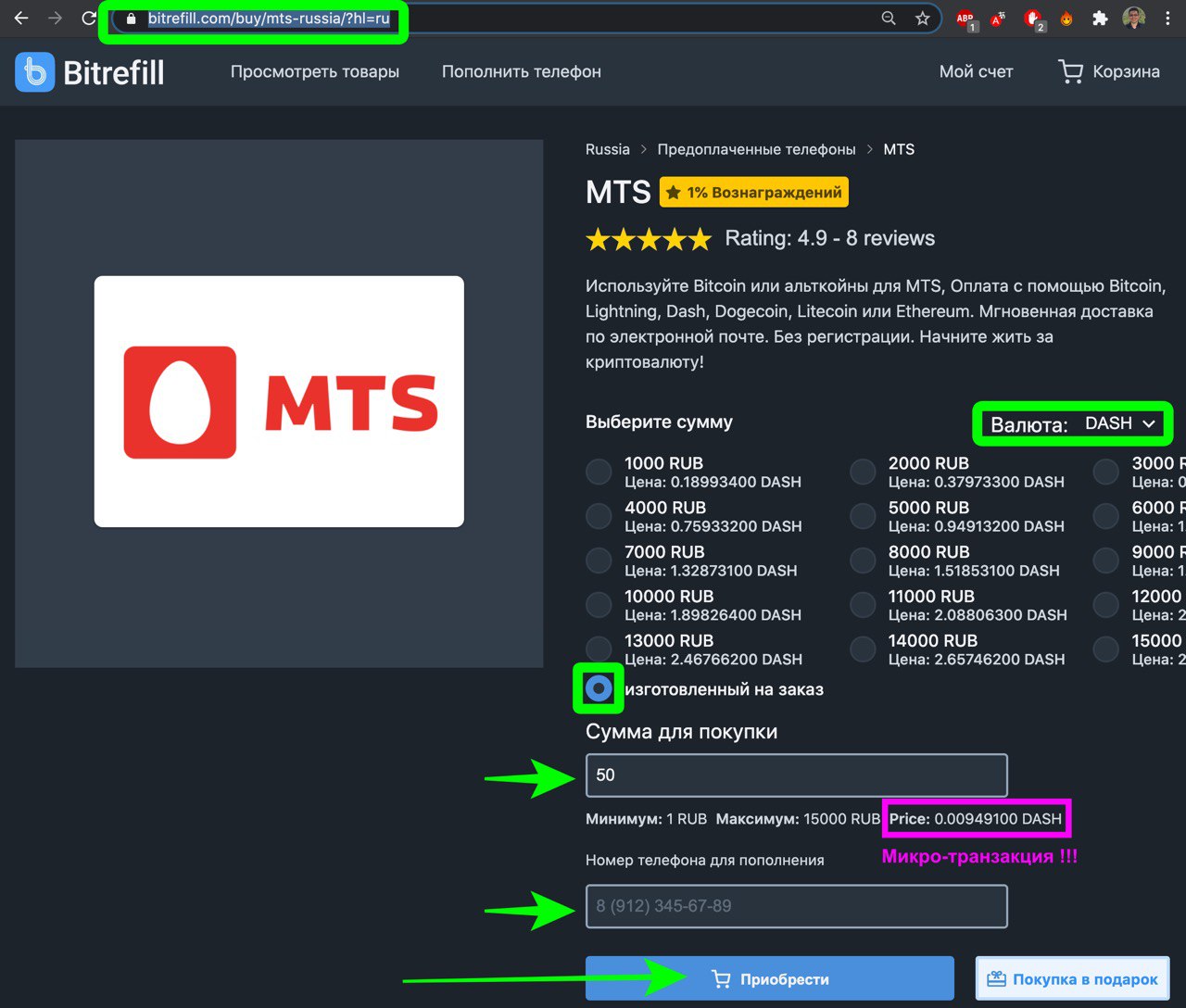The height and width of the screenshot is (1008, 1186).
Task: Click the phone number field for top-up
Action: coord(797,906)
